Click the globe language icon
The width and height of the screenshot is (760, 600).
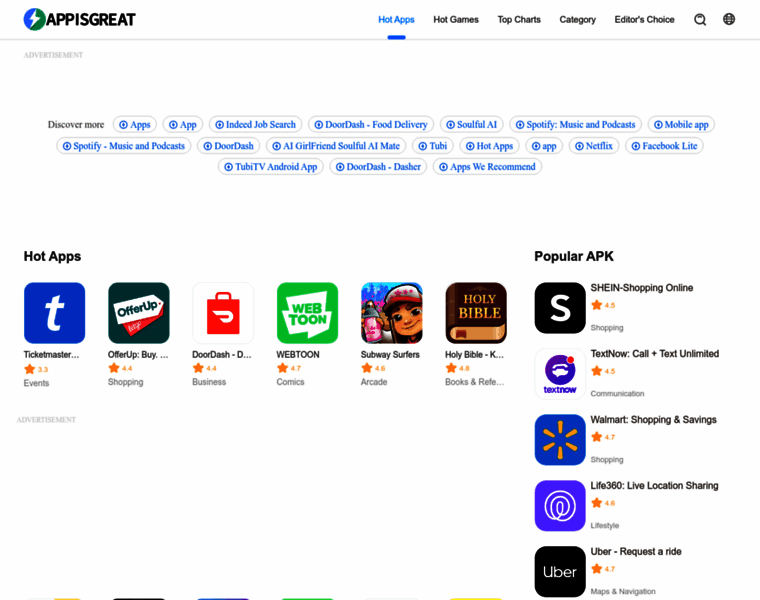coord(729,19)
